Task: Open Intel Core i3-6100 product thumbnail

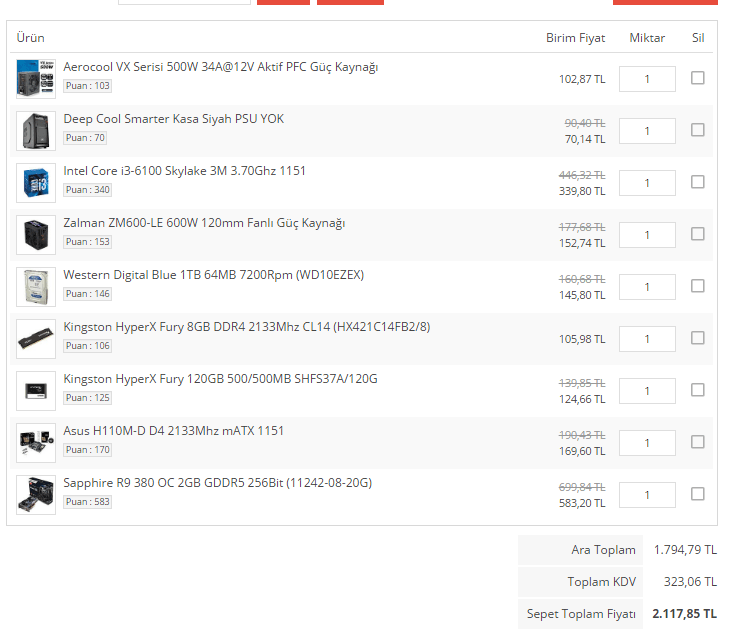Action: pyautogui.click(x=36, y=183)
